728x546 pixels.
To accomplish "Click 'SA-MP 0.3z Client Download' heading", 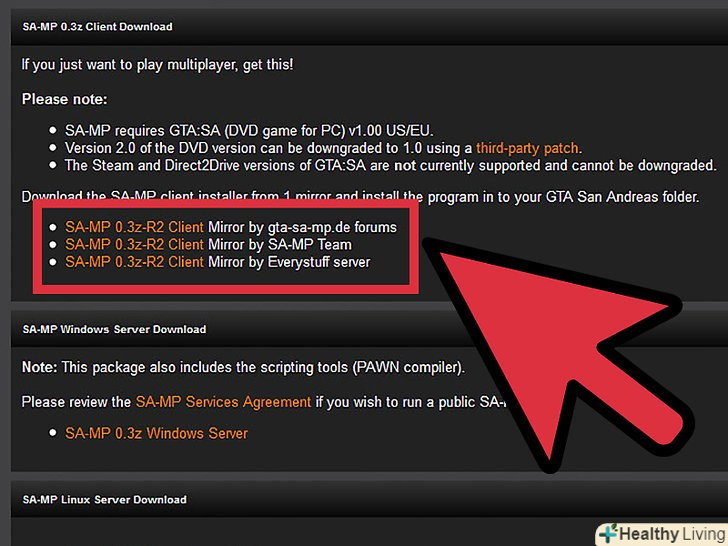I will click(x=98, y=26).
